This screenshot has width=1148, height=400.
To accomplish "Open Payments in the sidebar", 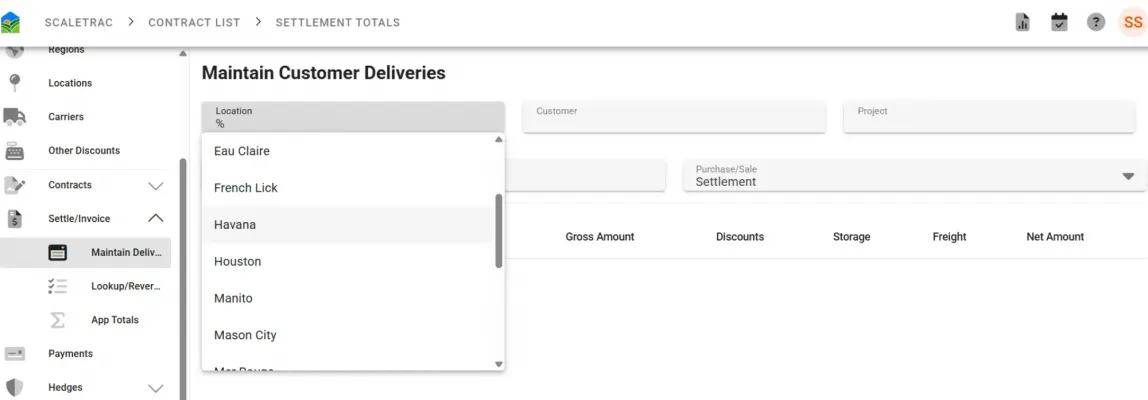I will 70,353.
